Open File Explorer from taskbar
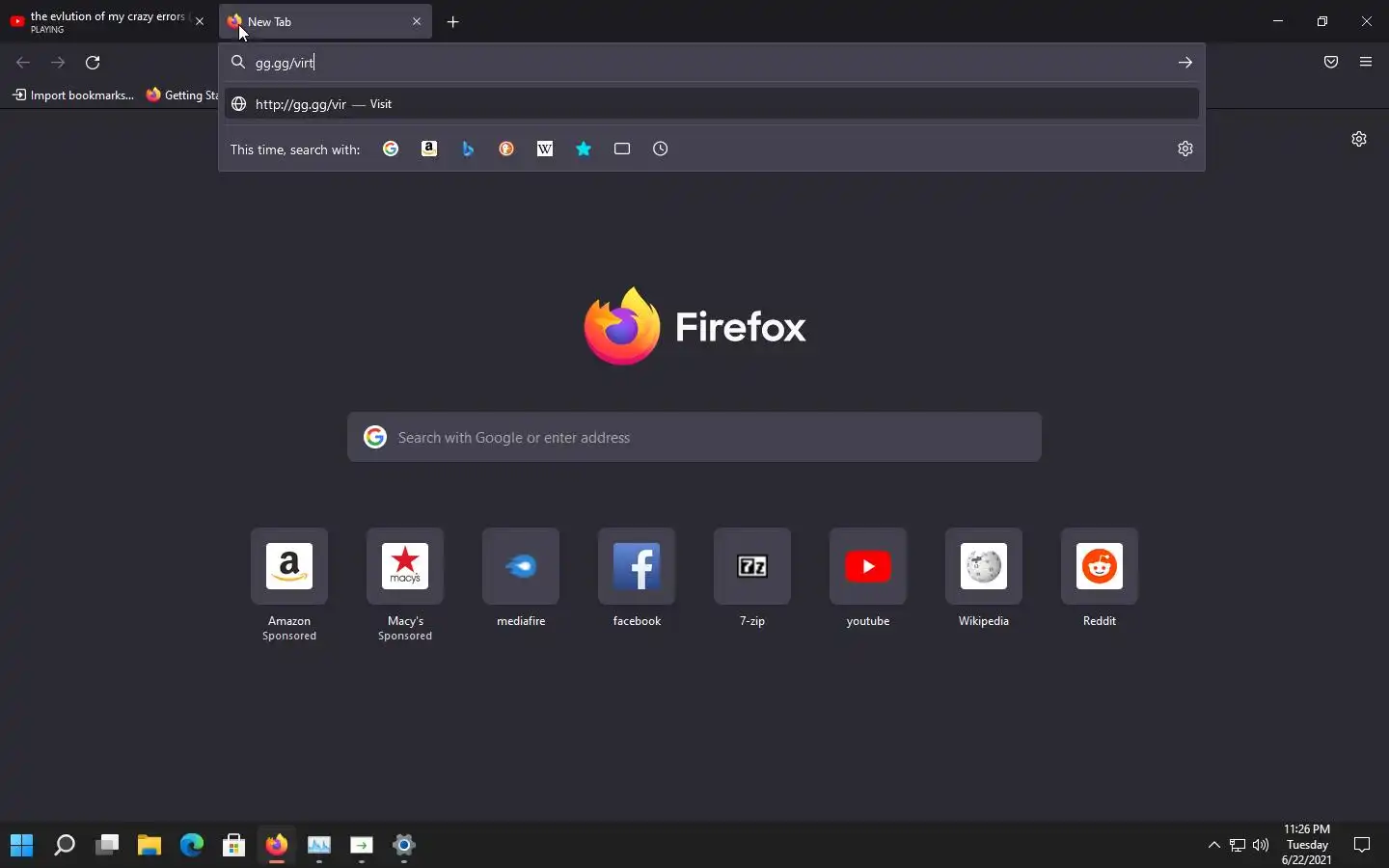1389x868 pixels. click(x=150, y=846)
